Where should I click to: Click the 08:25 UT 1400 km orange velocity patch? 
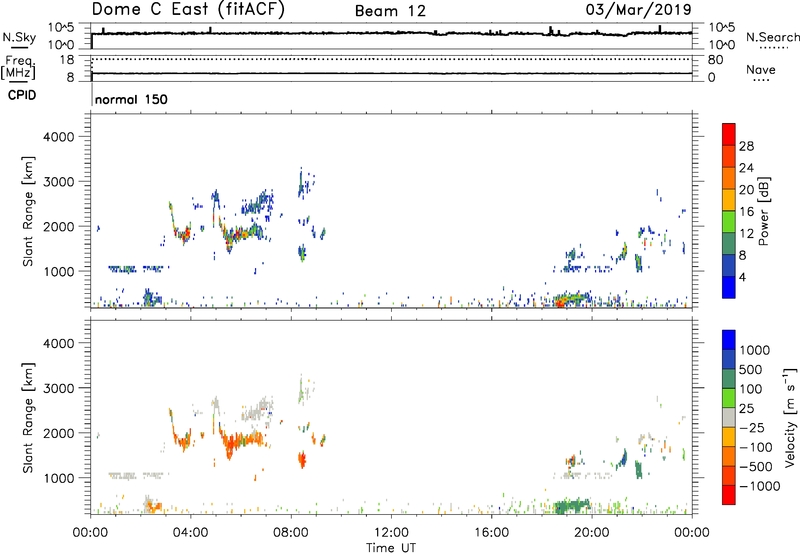point(302,460)
